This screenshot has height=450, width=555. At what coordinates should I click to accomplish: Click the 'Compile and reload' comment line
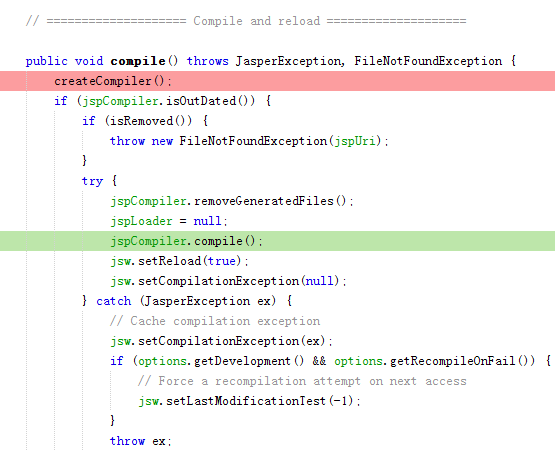click(x=246, y=21)
